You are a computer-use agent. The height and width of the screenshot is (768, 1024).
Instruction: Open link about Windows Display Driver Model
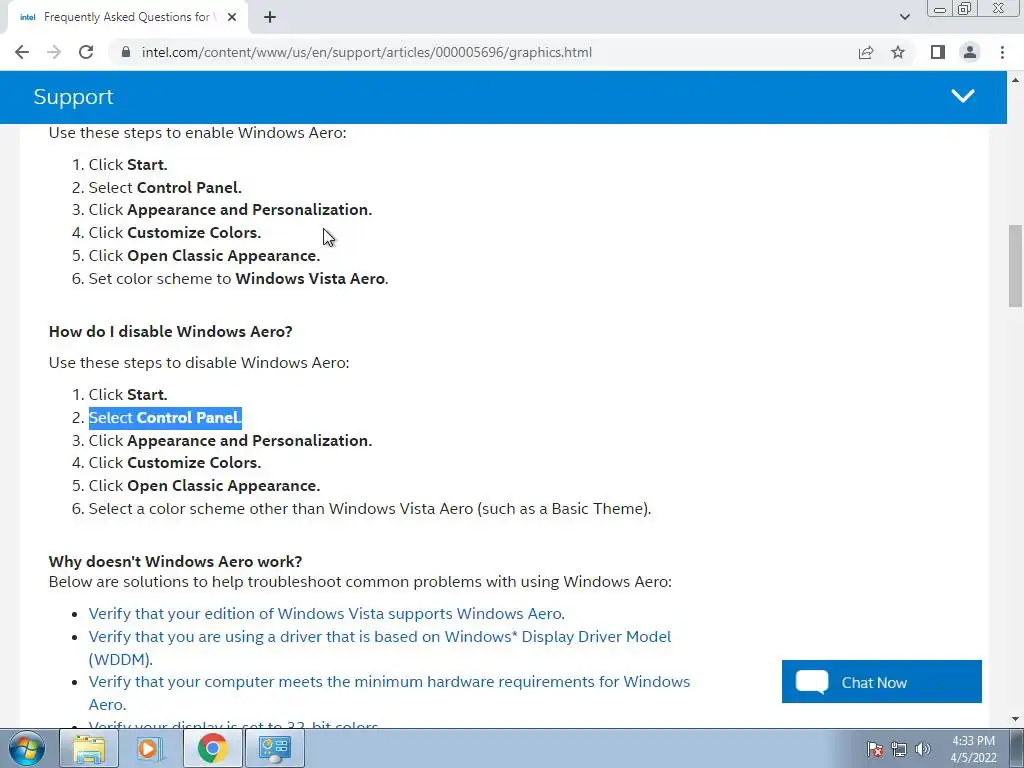pos(380,648)
